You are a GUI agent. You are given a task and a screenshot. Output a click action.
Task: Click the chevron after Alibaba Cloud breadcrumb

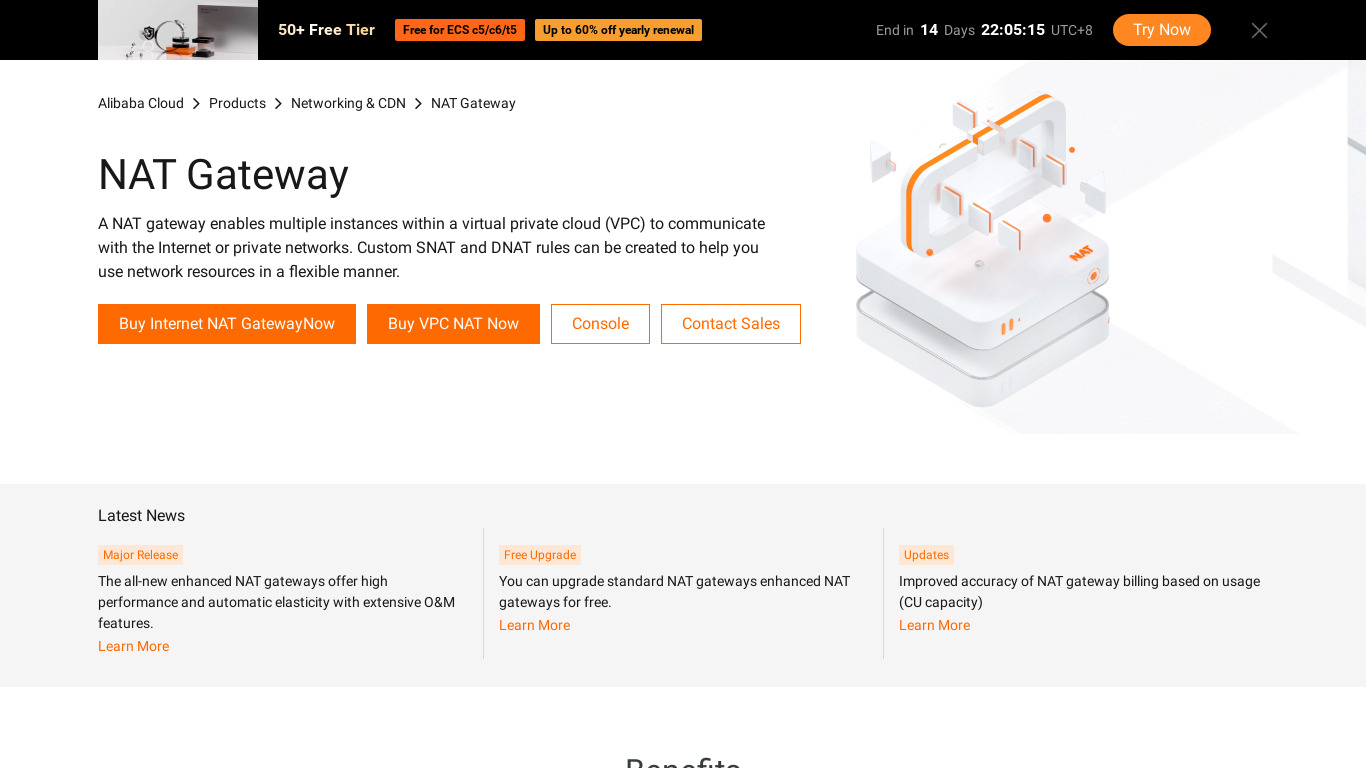196,104
